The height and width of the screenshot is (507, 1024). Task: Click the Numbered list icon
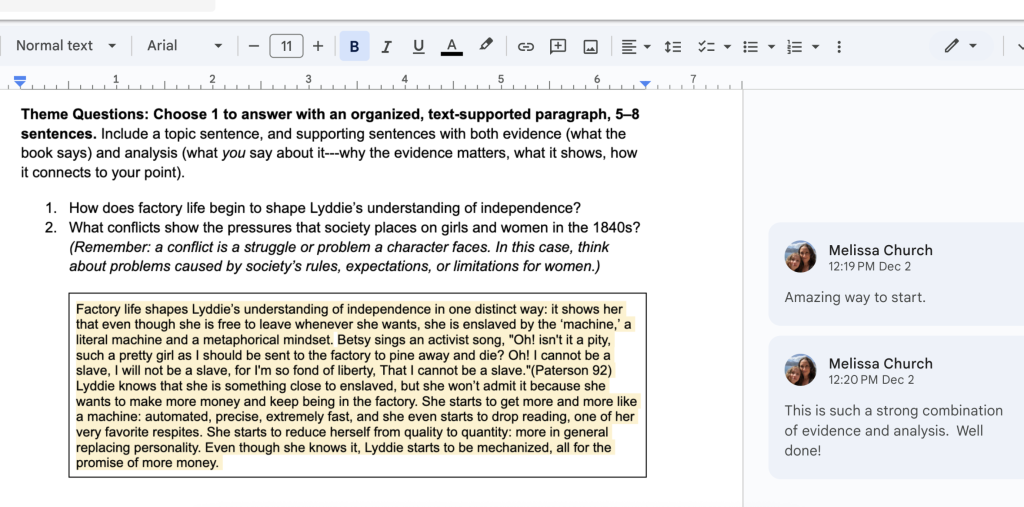tap(795, 46)
